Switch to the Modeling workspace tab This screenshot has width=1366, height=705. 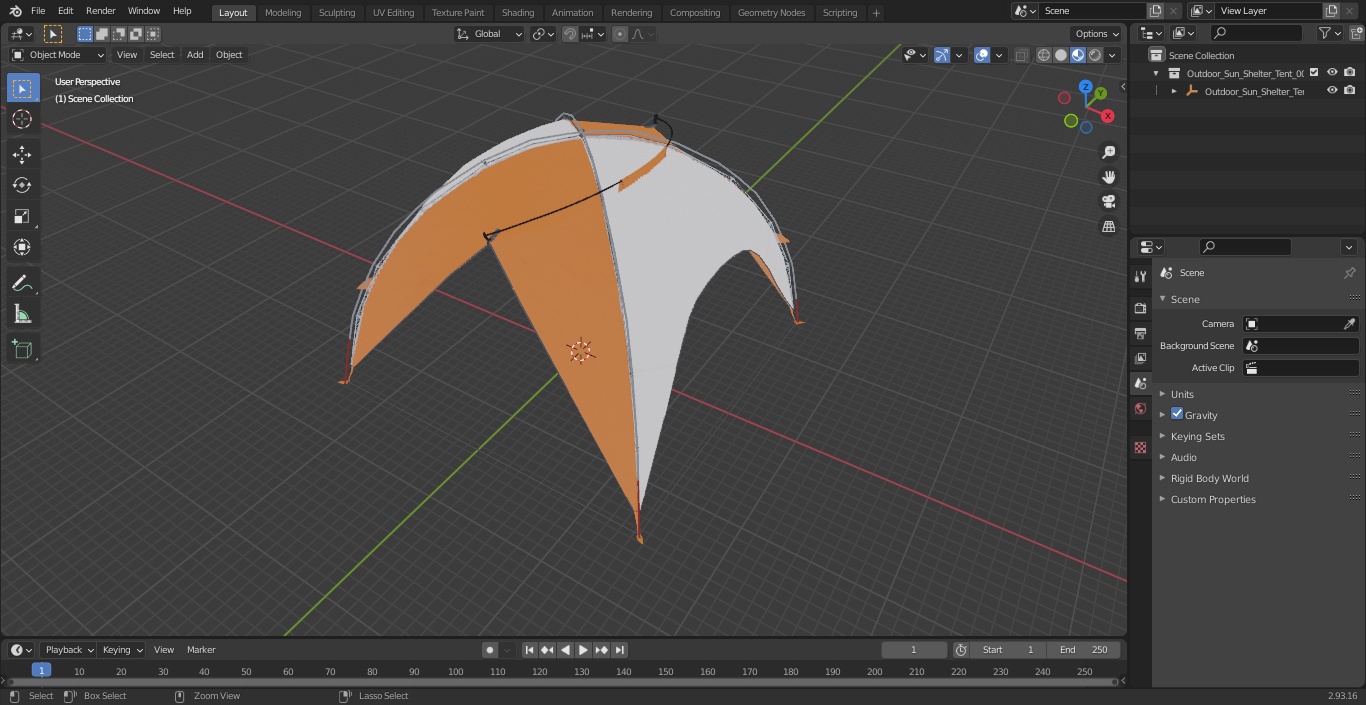pos(283,12)
